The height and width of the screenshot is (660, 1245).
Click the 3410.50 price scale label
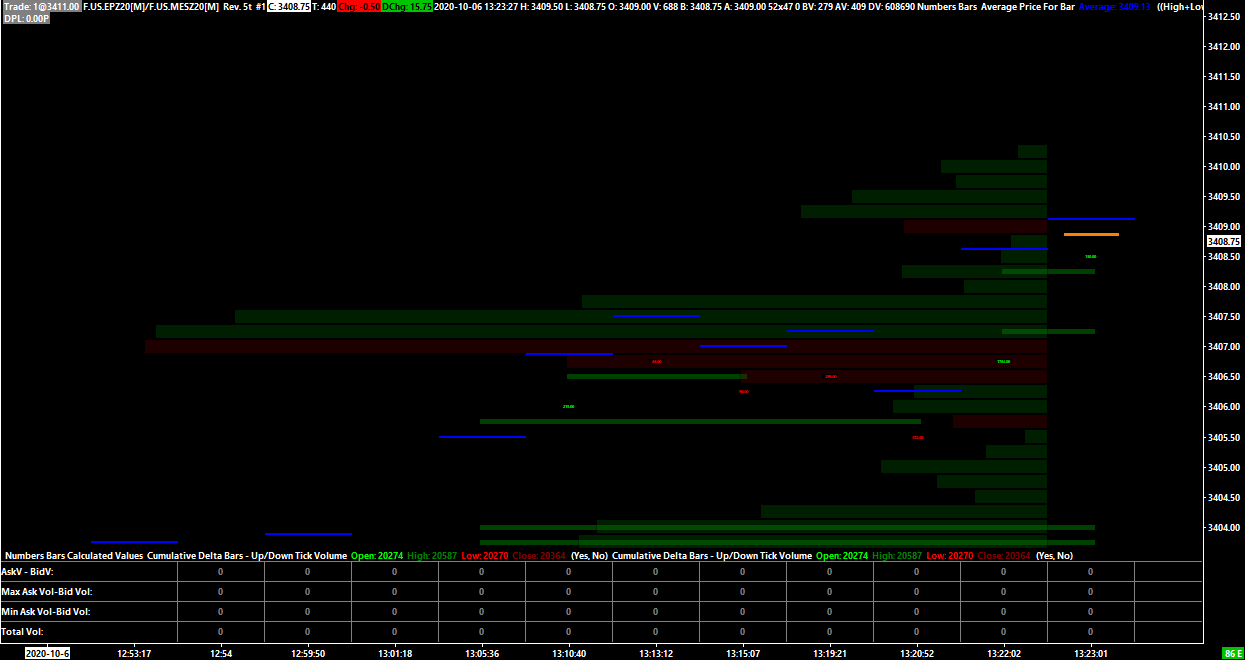tap(1225, 136)
